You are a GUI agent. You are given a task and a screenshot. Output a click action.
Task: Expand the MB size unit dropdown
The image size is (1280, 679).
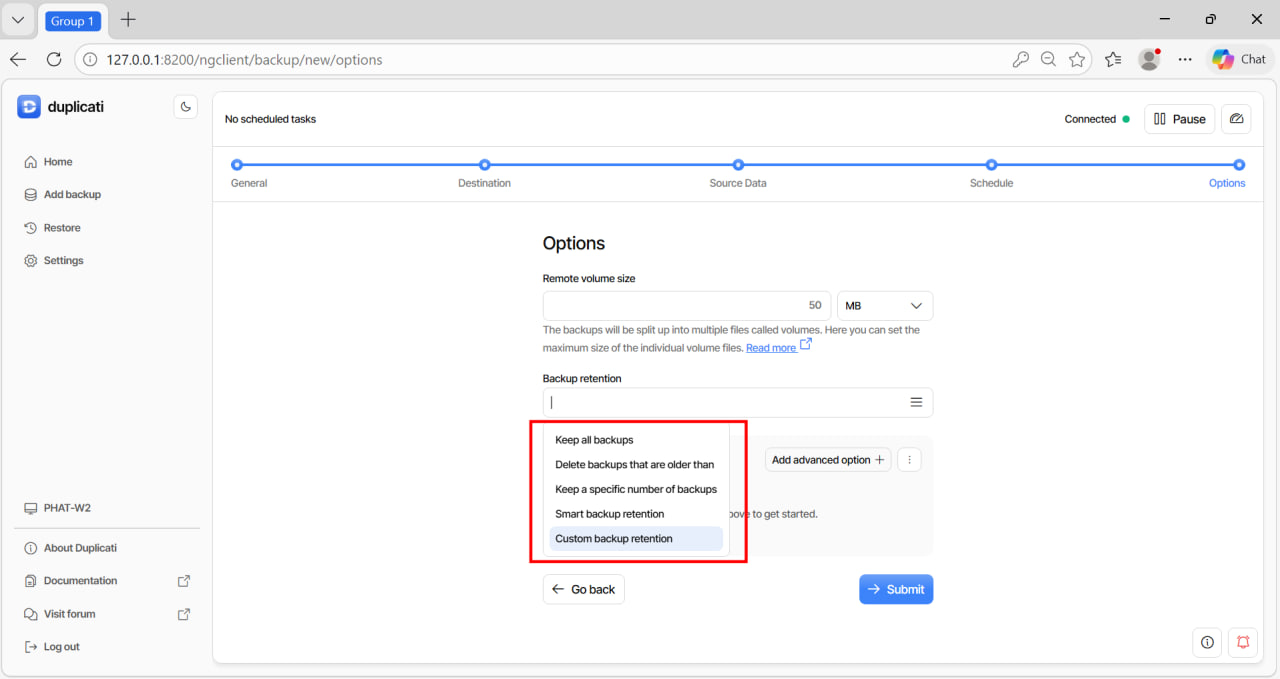coord(884,306)
